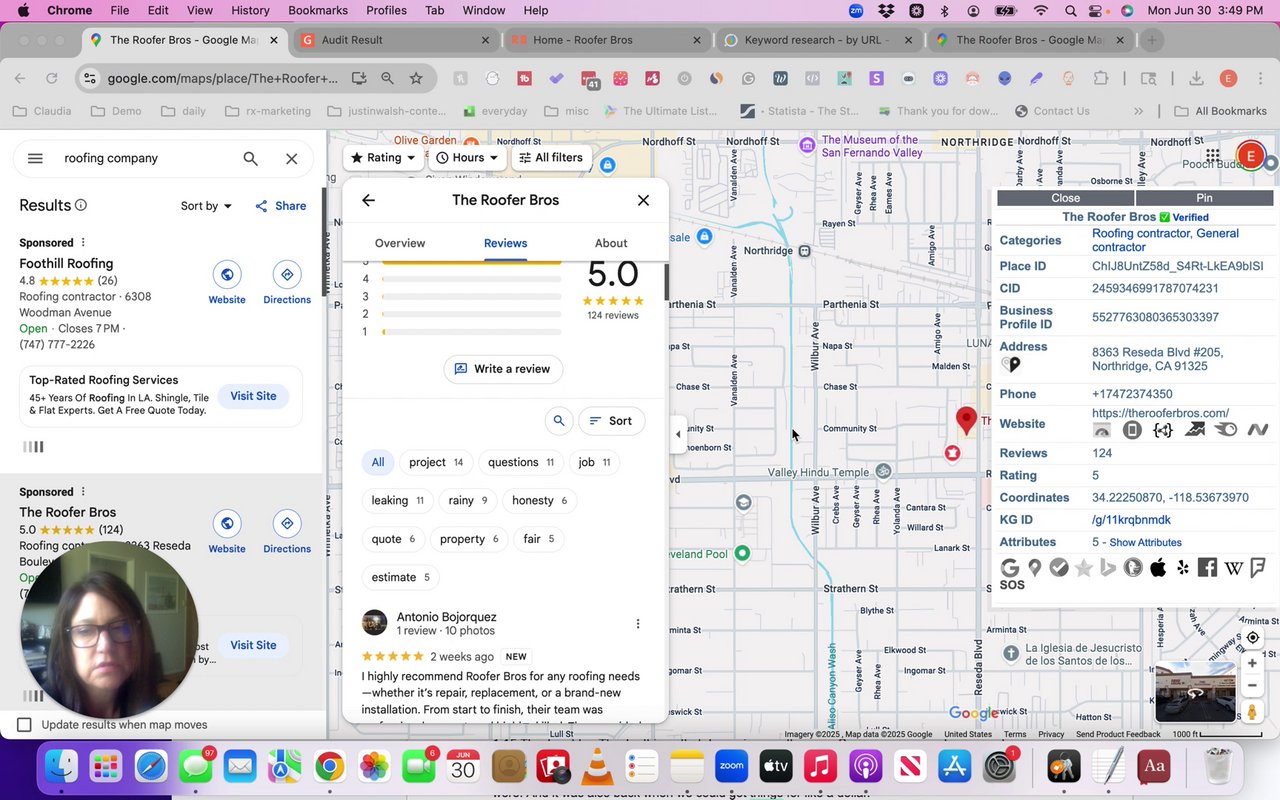Click the Write a review button
The image size is (1280, 800).
click(503, 369)
